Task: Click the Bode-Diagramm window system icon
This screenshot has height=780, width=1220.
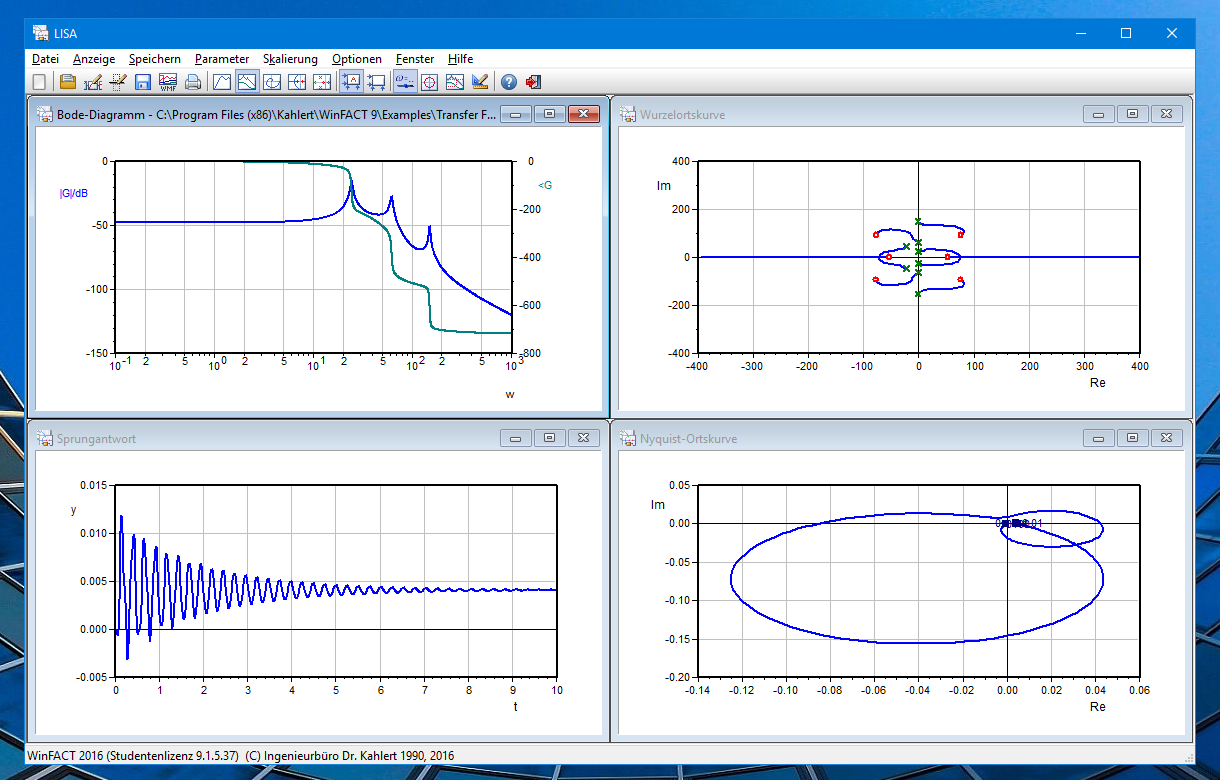Action: coord(45,114)
